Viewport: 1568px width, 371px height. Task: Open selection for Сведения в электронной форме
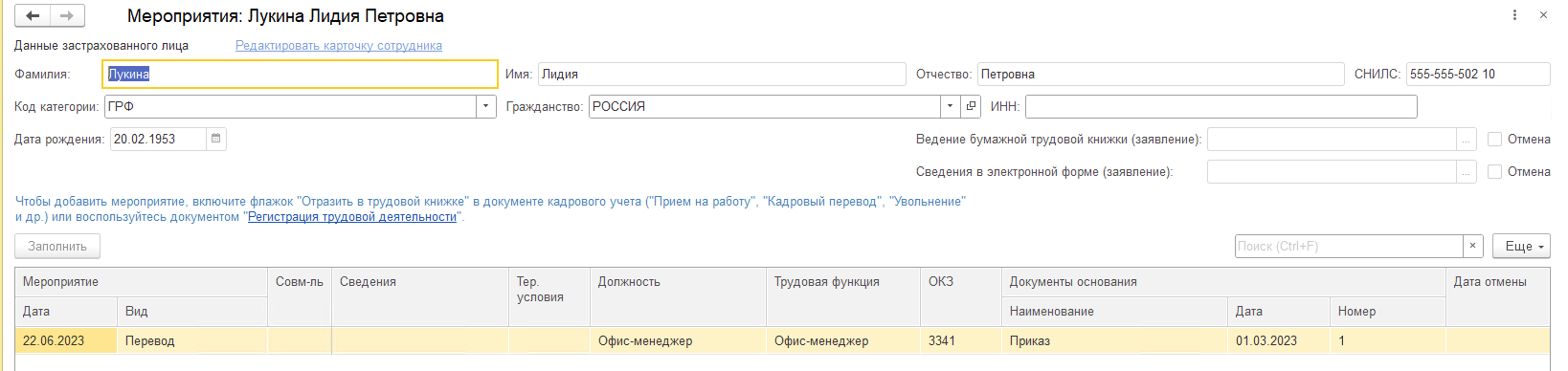[x=1467, y=172]
